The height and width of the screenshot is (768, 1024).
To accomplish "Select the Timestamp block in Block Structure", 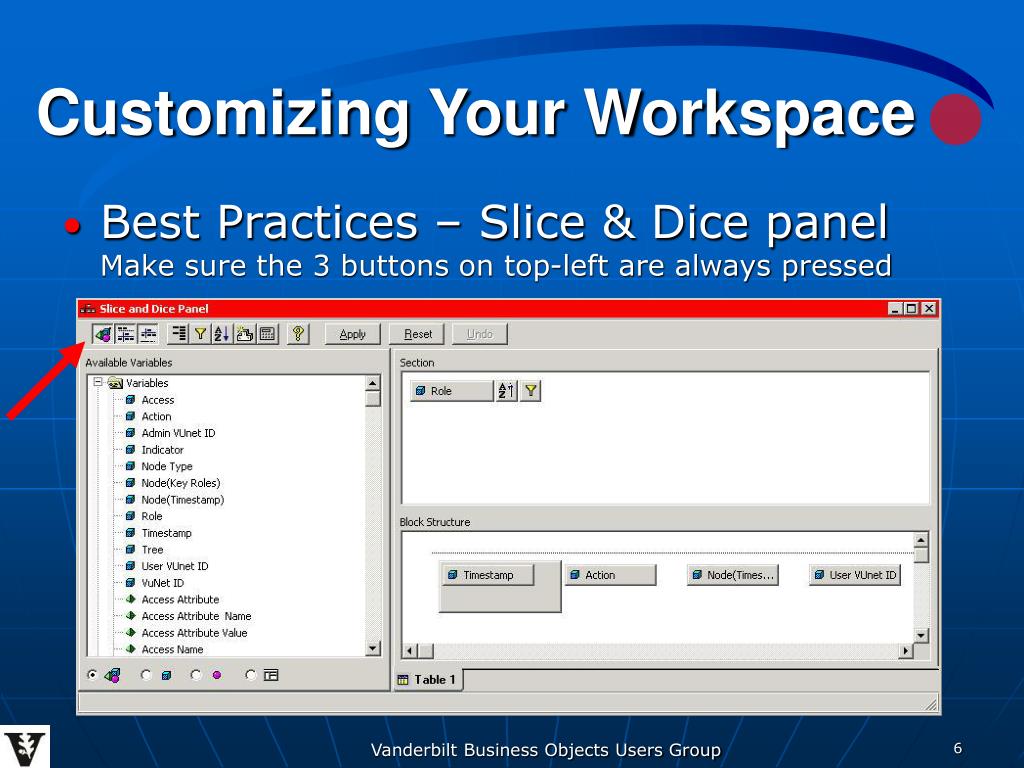I will [x=488, y=575].
